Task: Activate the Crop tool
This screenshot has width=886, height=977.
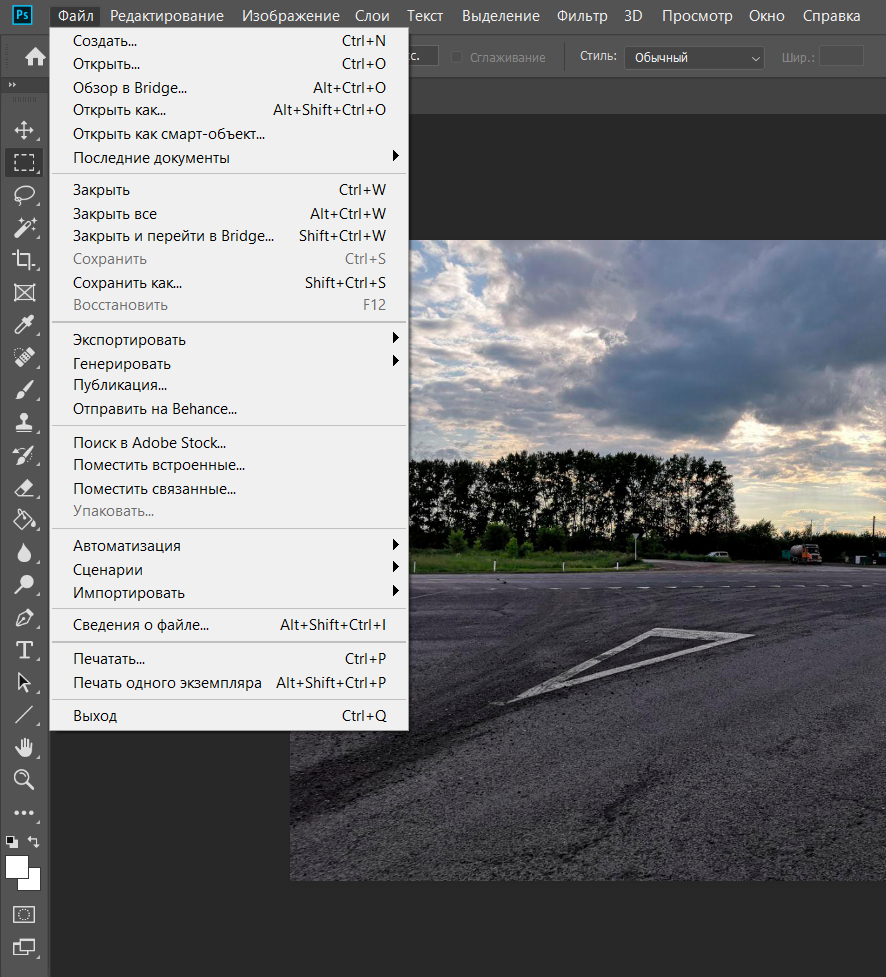Action: (24, 260)
